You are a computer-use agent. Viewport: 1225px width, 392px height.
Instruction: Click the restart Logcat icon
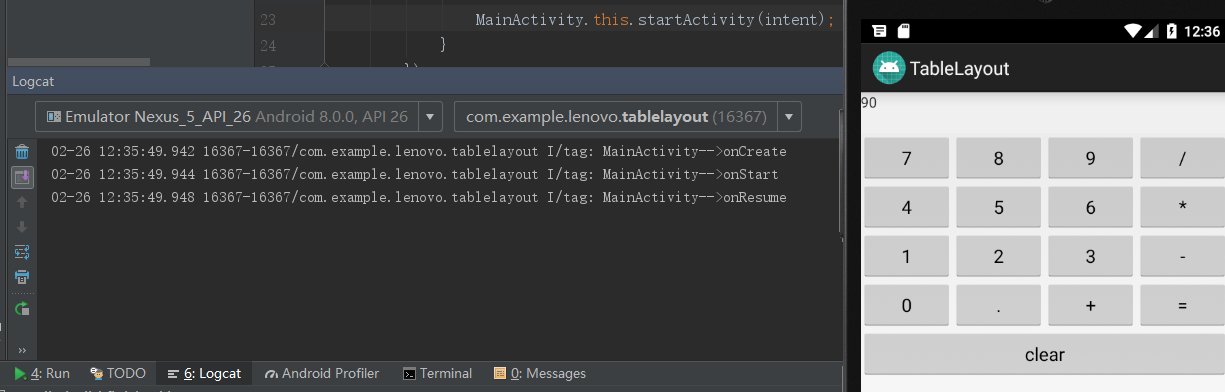22,309
